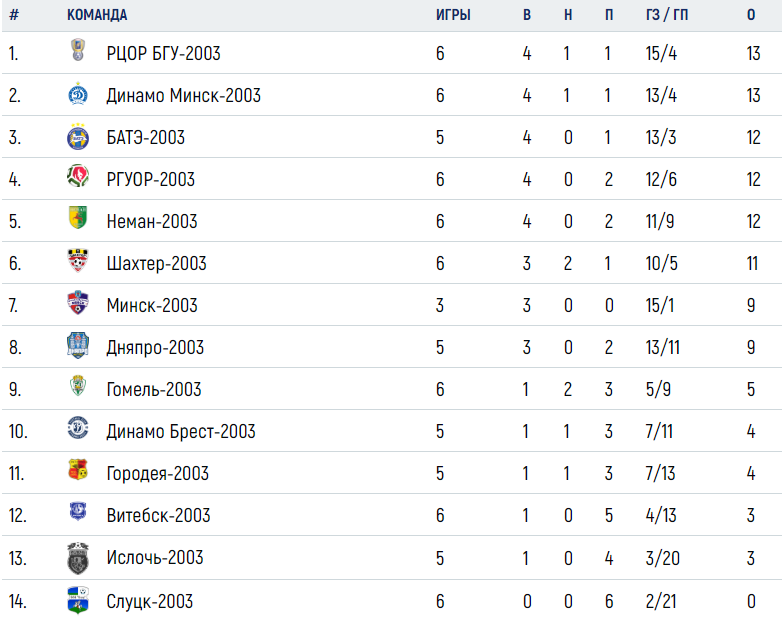Click the Динамо Минск-2003 club crest
This screenshot has width=782, height=620.
tap(78, 94)
